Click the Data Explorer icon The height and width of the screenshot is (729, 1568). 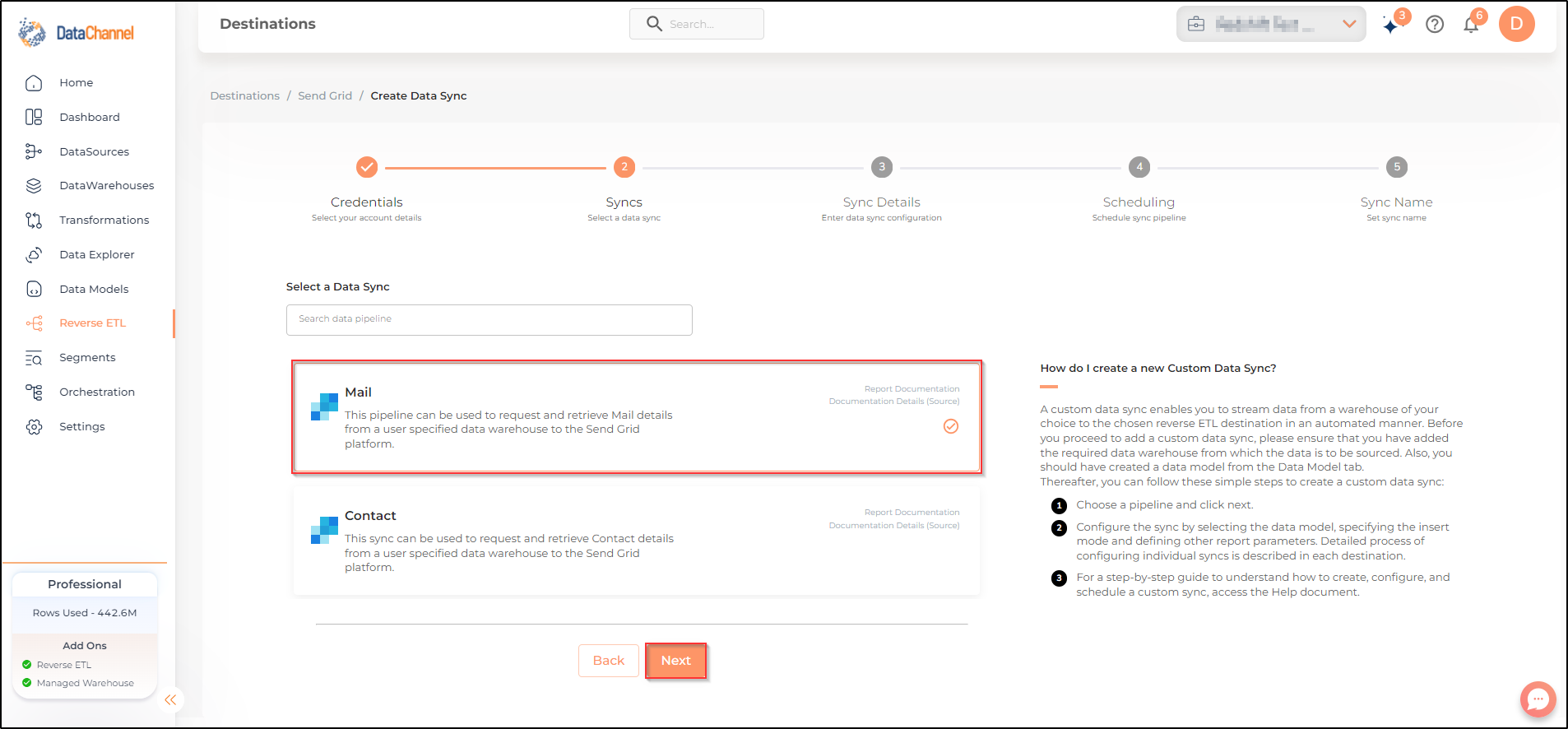click(x=34, y=254)
